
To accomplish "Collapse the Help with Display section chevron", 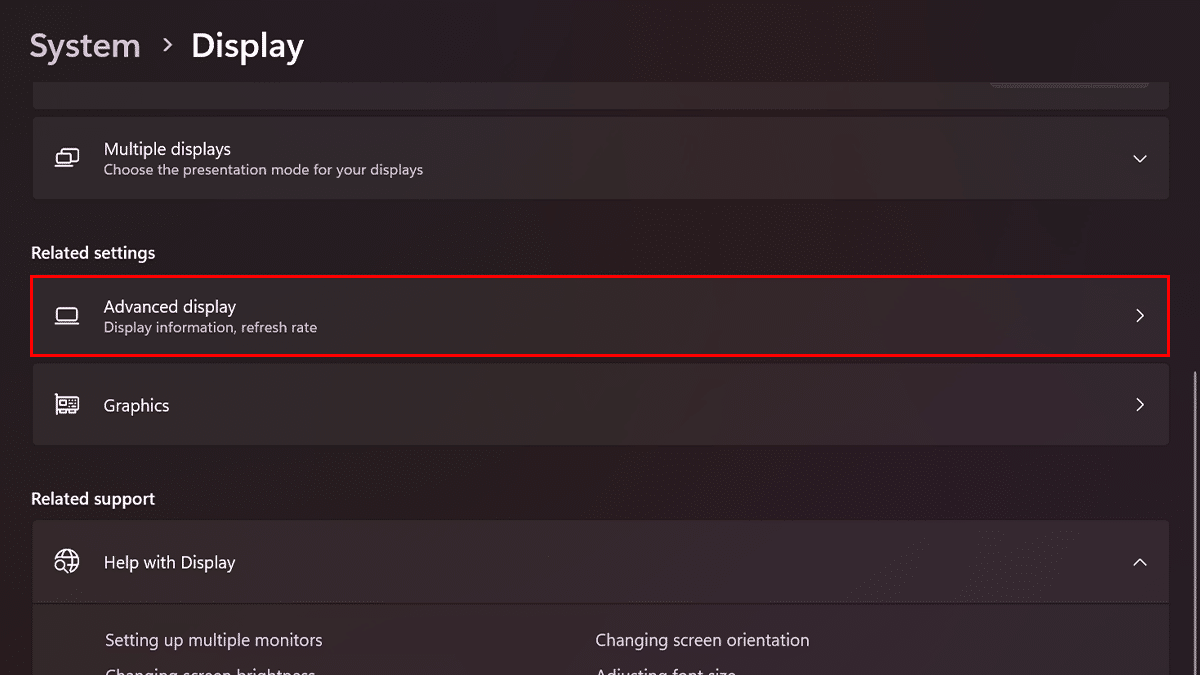I will 1139,562.
